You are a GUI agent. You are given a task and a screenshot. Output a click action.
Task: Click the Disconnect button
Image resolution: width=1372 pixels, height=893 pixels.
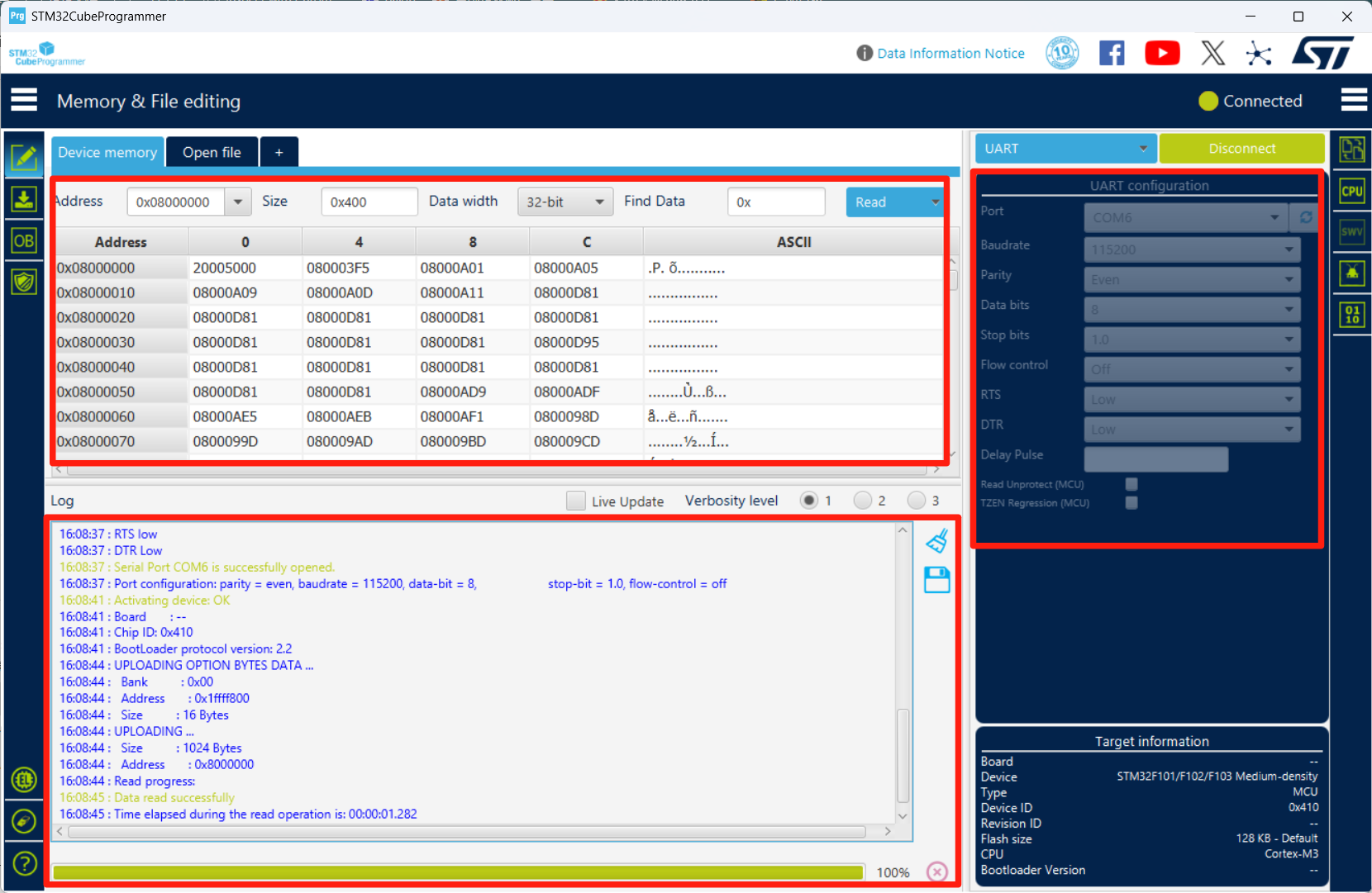point(1241,149)
